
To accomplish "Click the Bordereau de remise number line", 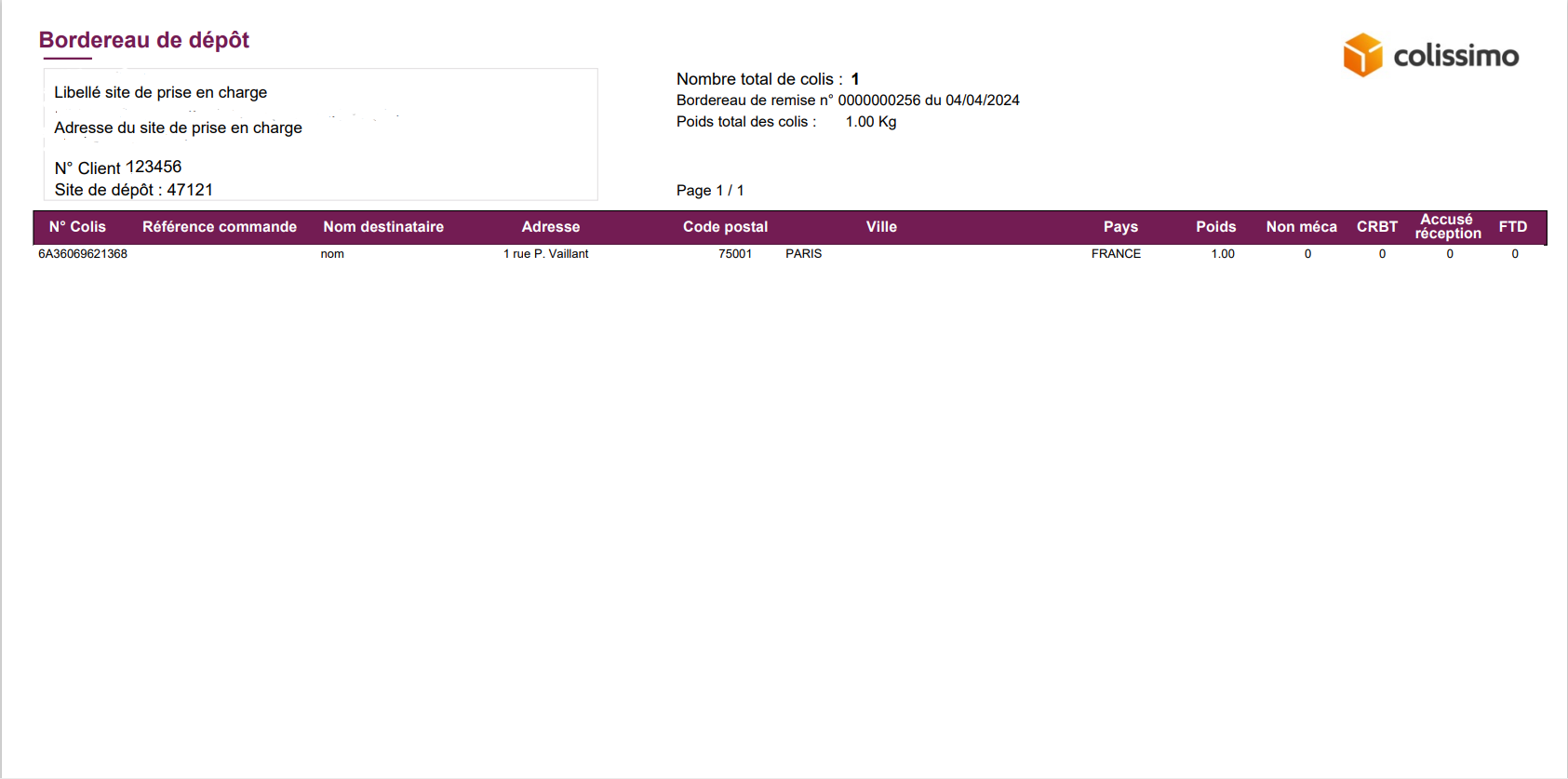I will click(x=848, y=101).
